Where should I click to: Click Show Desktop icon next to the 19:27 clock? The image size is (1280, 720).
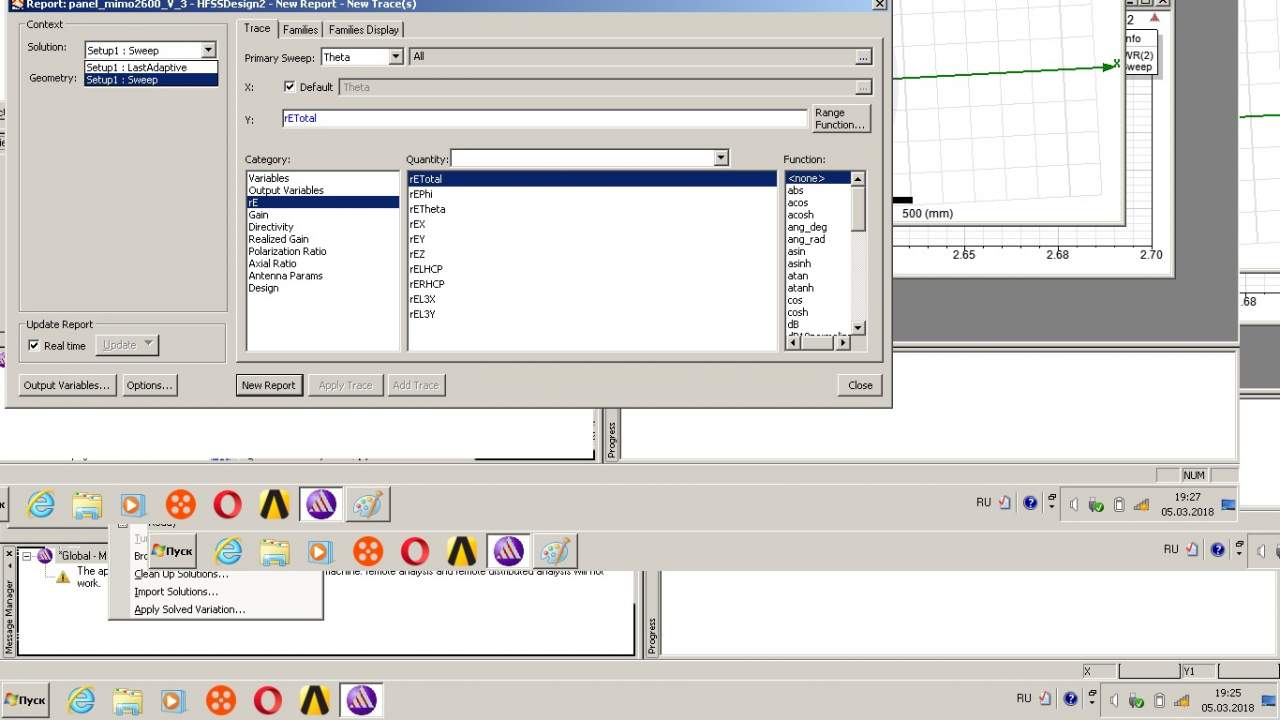[x=1229, y=504]
